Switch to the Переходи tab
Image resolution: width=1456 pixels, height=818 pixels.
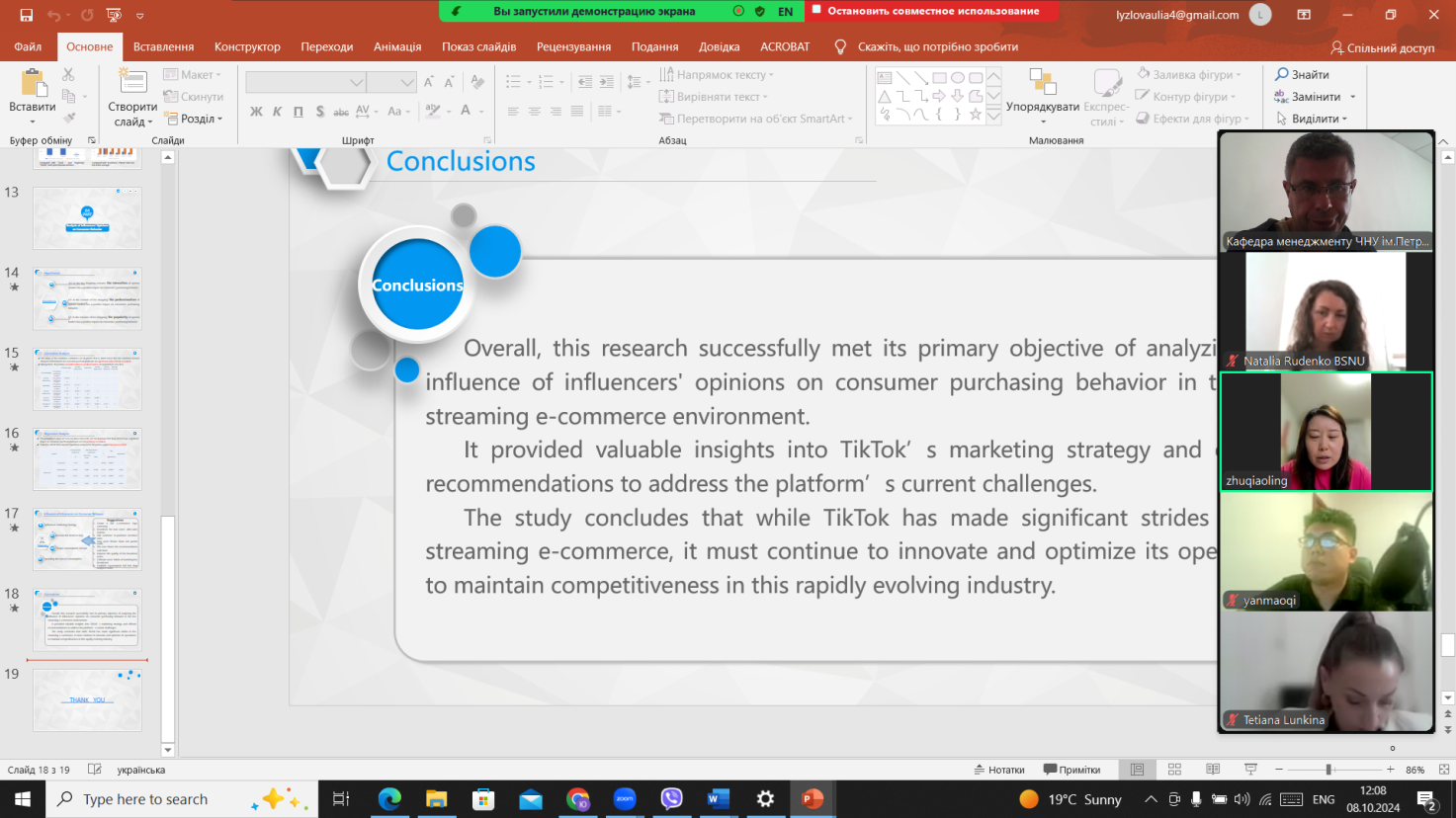point(326,46)
